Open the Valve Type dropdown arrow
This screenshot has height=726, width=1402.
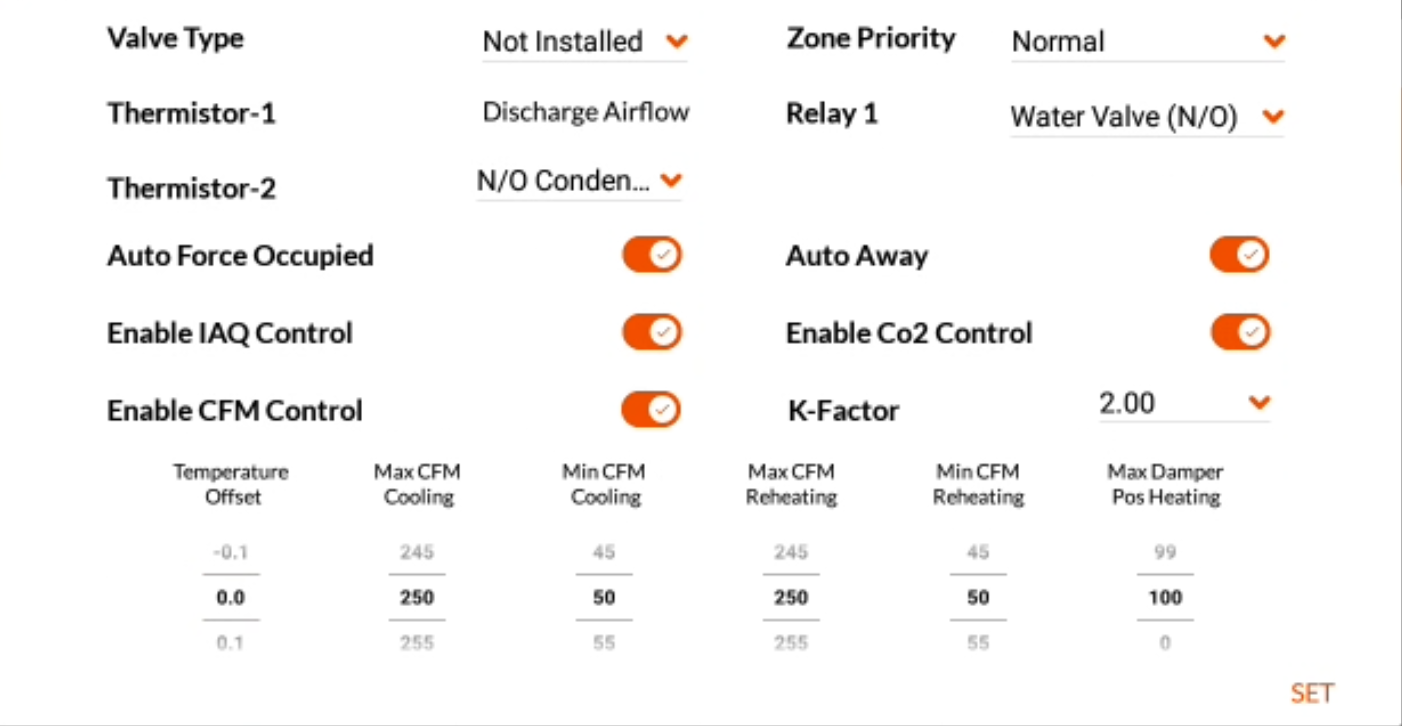677,41
